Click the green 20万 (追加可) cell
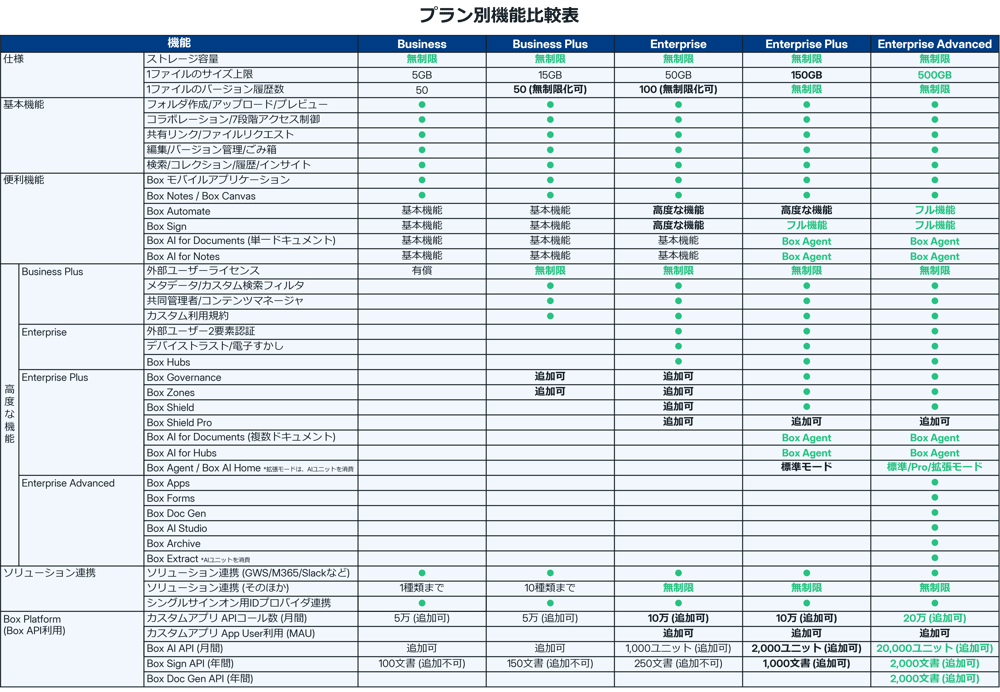 [934, 618]
